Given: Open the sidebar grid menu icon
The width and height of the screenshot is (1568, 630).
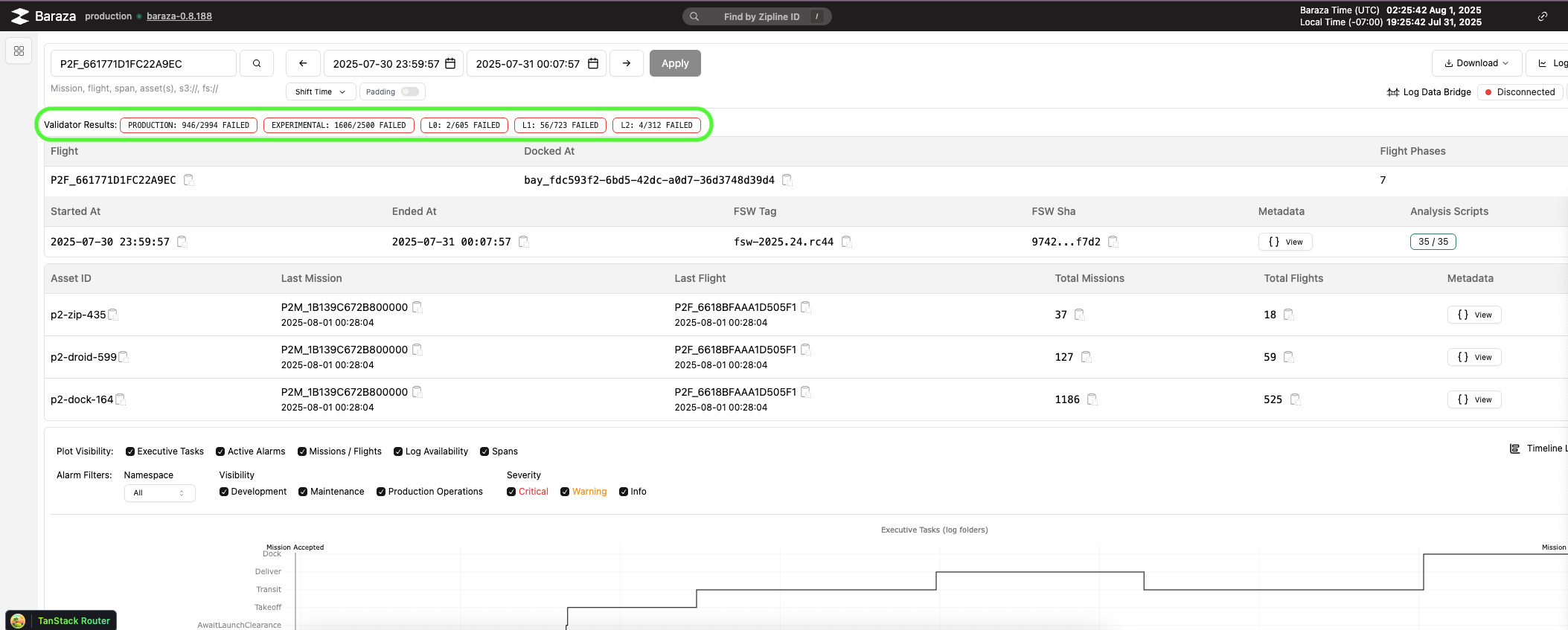Looking at the screenshot, I should (x=19, y=51).
